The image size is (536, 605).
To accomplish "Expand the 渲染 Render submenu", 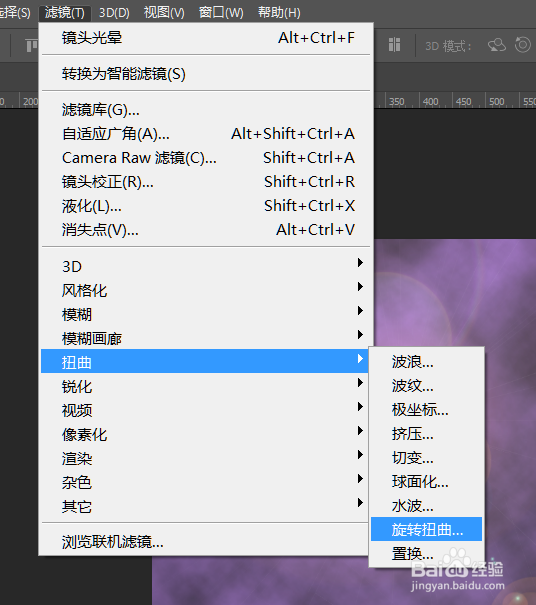I will 206,458.
